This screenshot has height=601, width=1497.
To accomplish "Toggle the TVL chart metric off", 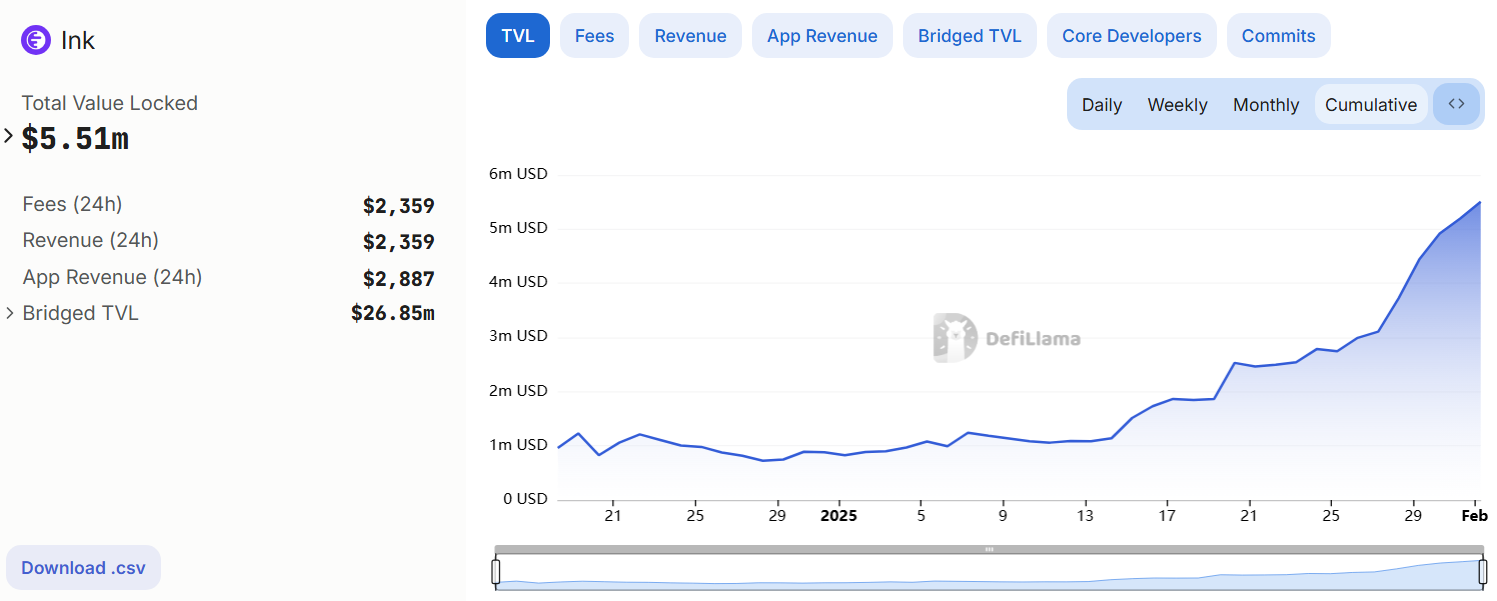I will (517, 36).
